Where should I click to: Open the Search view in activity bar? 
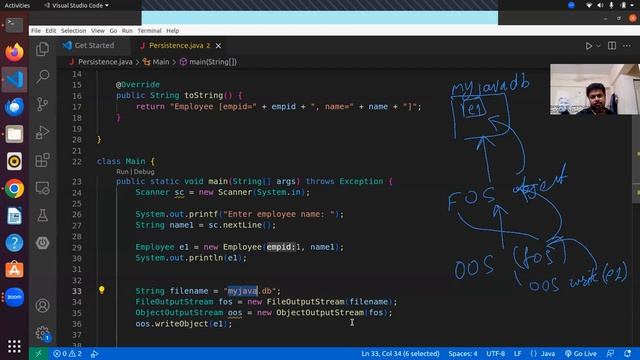tap(42, 77)
